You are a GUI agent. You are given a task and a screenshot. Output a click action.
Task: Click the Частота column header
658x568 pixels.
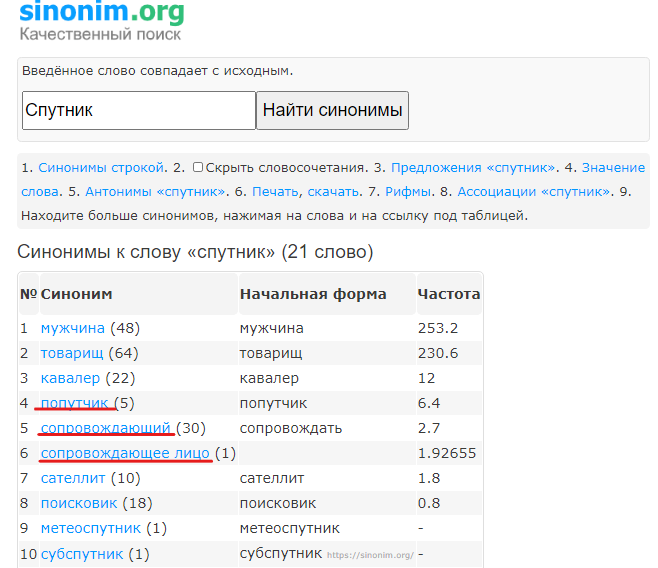(x=449, y=294)
